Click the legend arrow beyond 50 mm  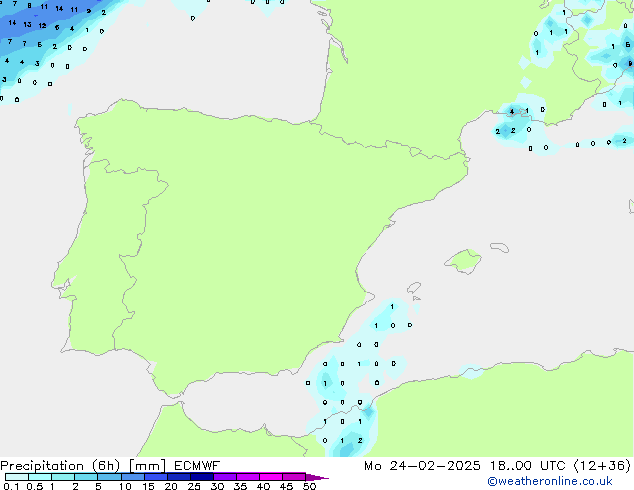coord(317,477)
